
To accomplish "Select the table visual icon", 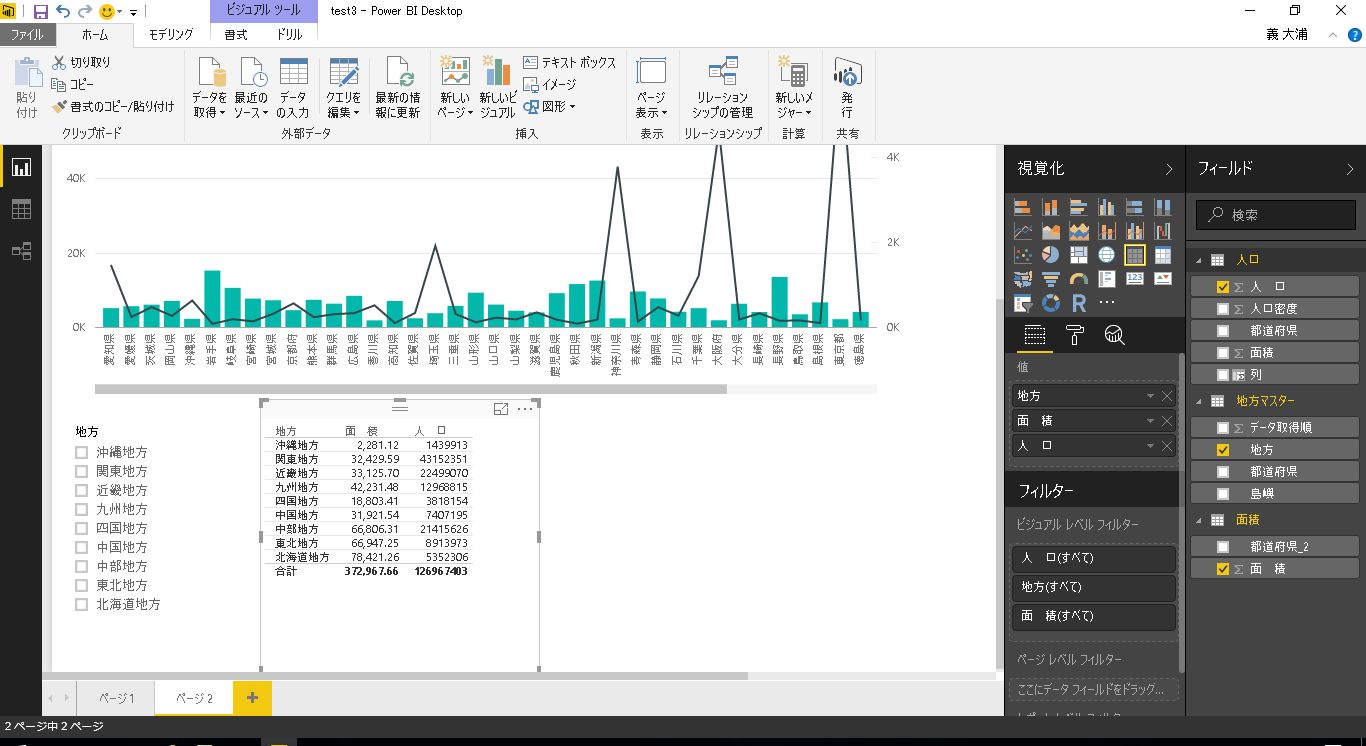I will point(1135,255).
